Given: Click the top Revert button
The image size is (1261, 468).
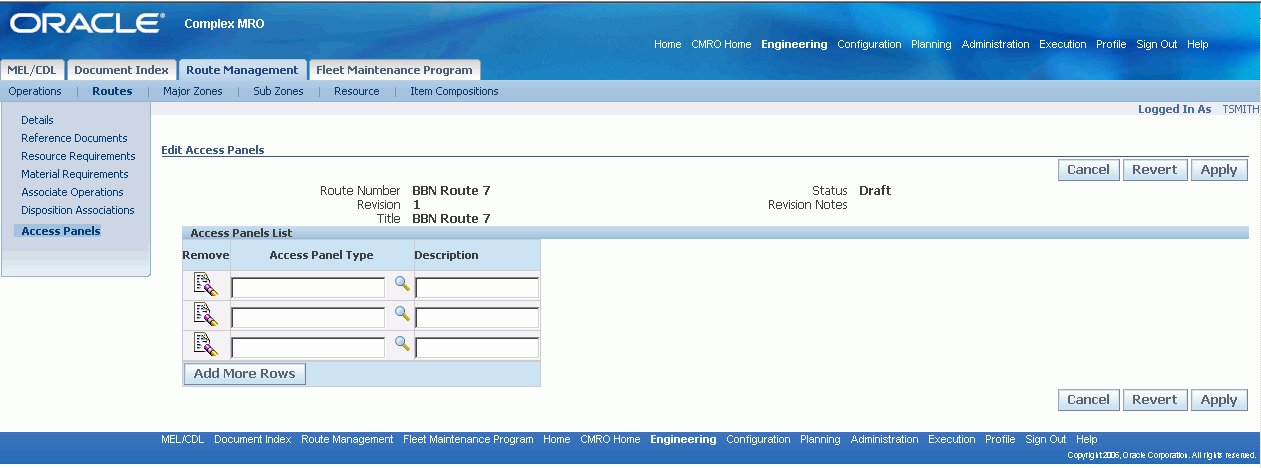Looking at the screenshot, I should point(1155,169).
